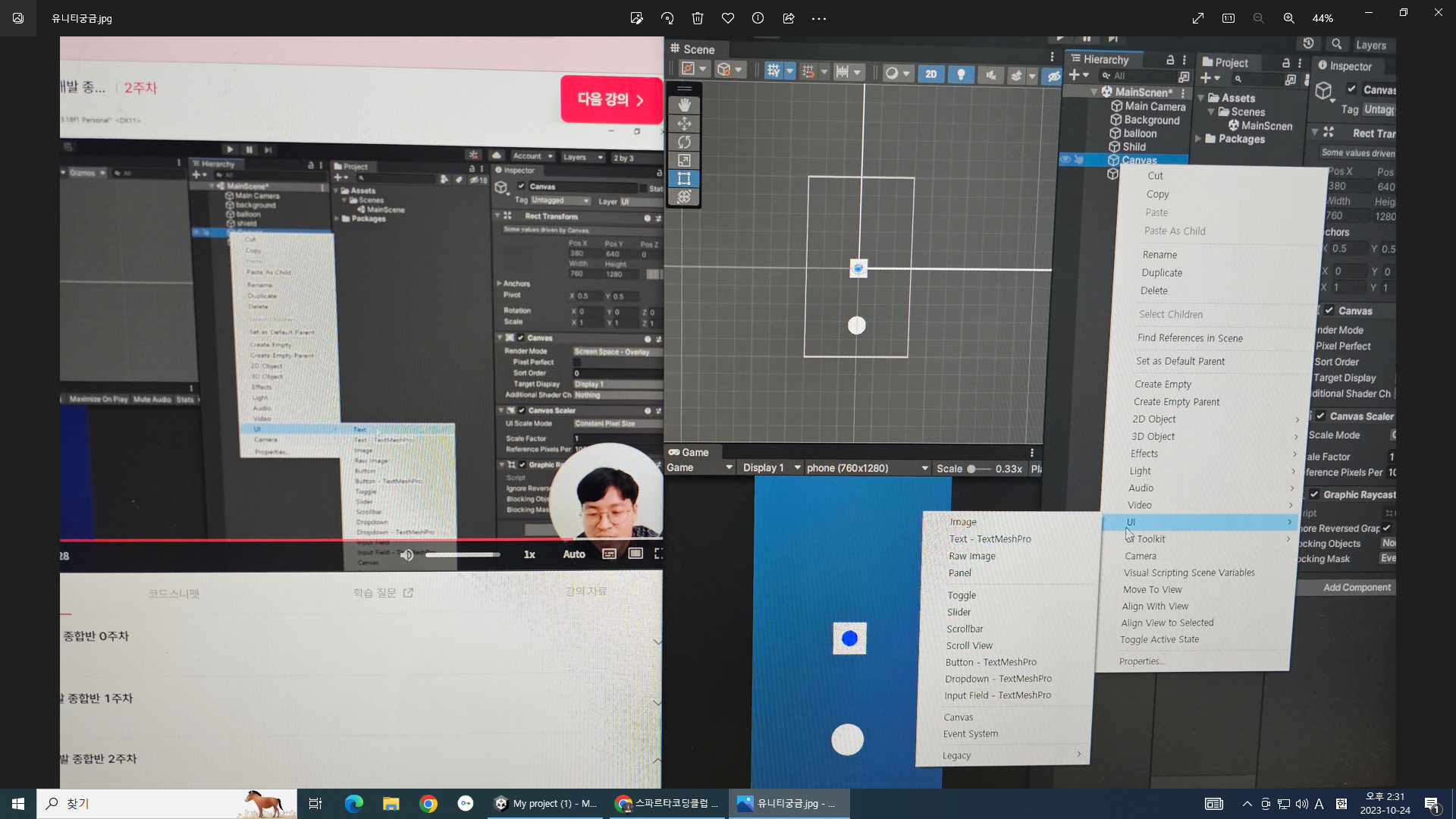Toggle scene lighting bulb button

click(x=961, y=74)
